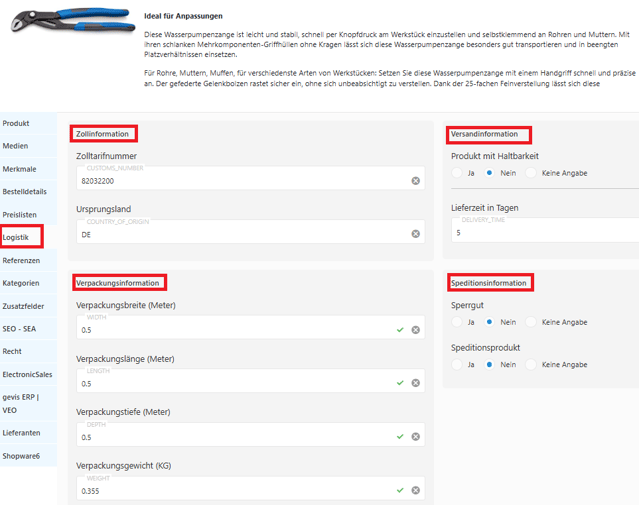Image resolution: width=639 pixels, height=505 pixels.
Task: Click the clear icon in Verpackungslänge field
Action: 415,383
